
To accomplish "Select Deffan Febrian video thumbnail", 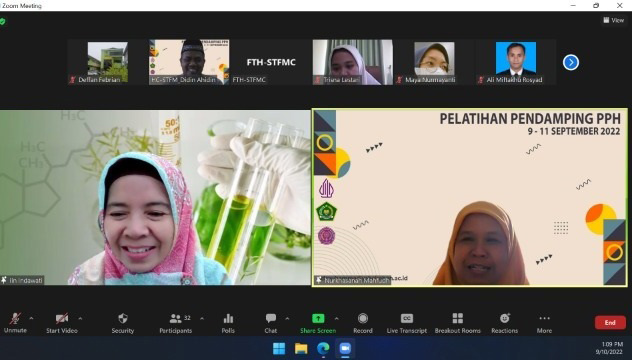I will [108, 62].
